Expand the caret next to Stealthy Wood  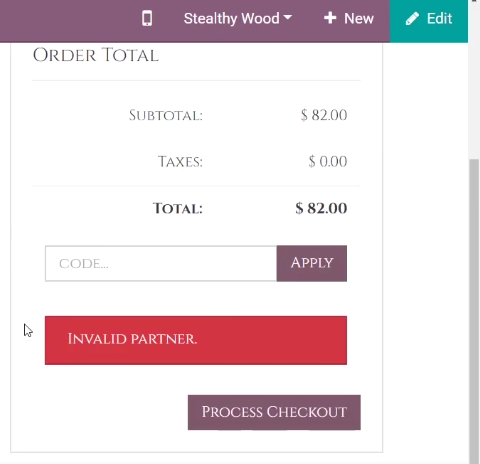(x=288, y=16)
